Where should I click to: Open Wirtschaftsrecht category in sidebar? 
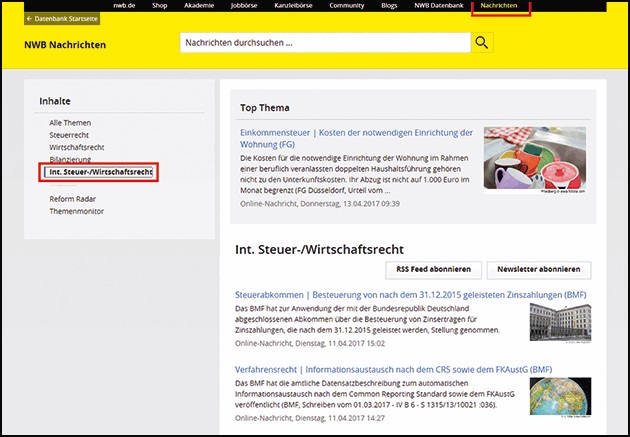[77, 146]
